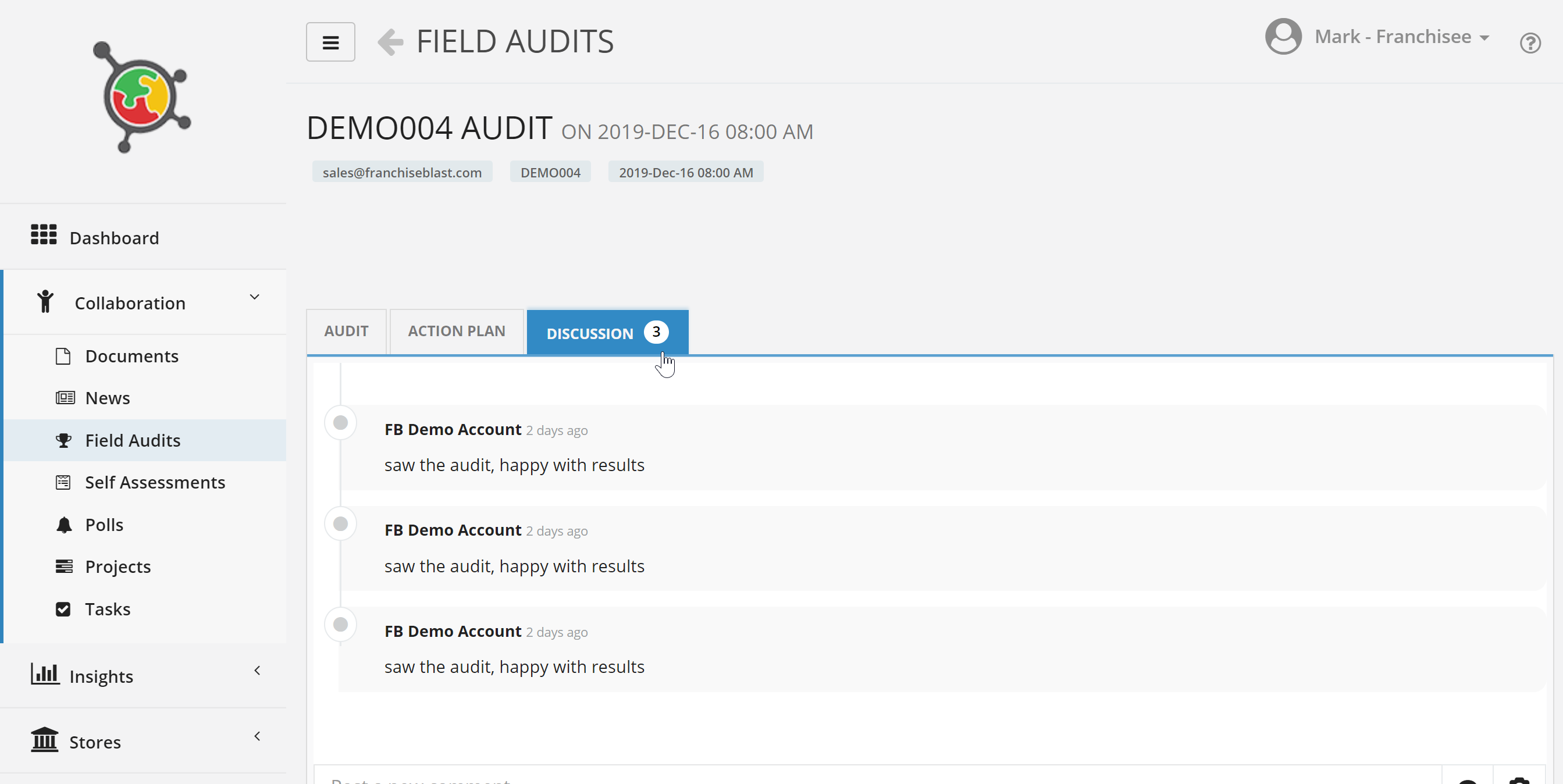Switch to the Audit tab

(x=346, y=332)
